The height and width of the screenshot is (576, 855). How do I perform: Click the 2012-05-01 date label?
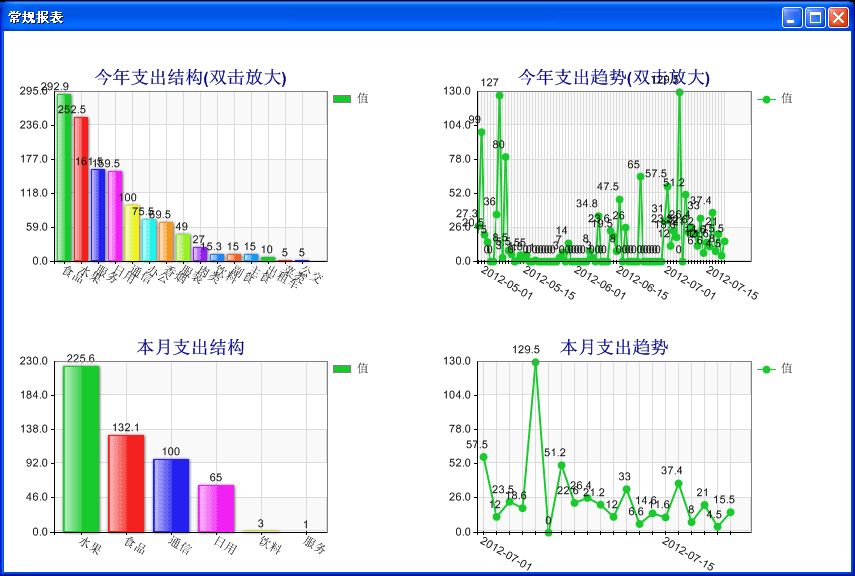(507, 283)
